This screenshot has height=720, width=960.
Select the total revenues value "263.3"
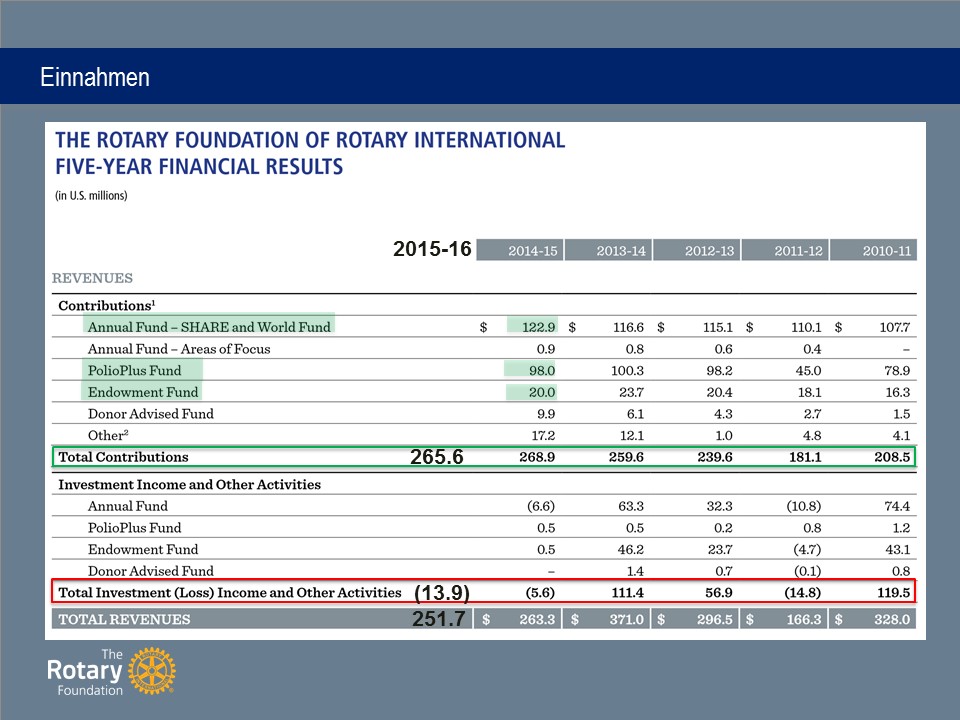[x=537, y=619]
